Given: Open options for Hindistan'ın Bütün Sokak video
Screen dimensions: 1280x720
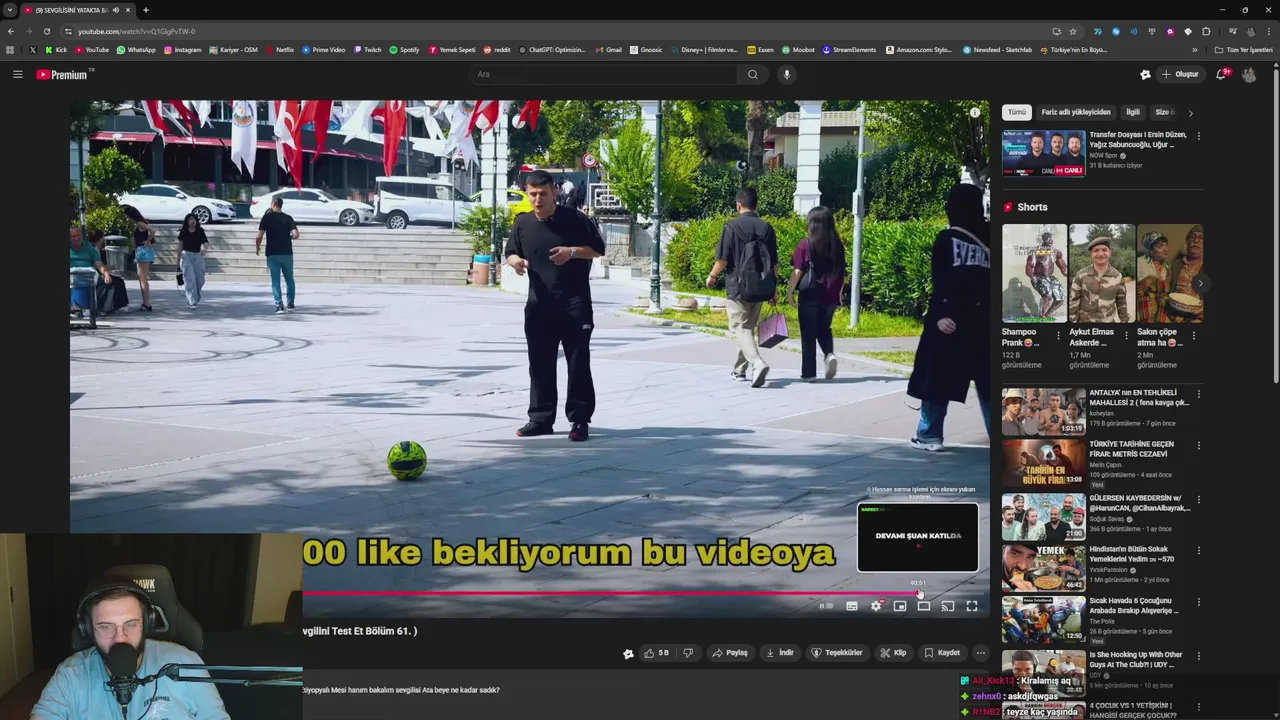Looking at the screenshot, I should click(x=1199, y=550).
